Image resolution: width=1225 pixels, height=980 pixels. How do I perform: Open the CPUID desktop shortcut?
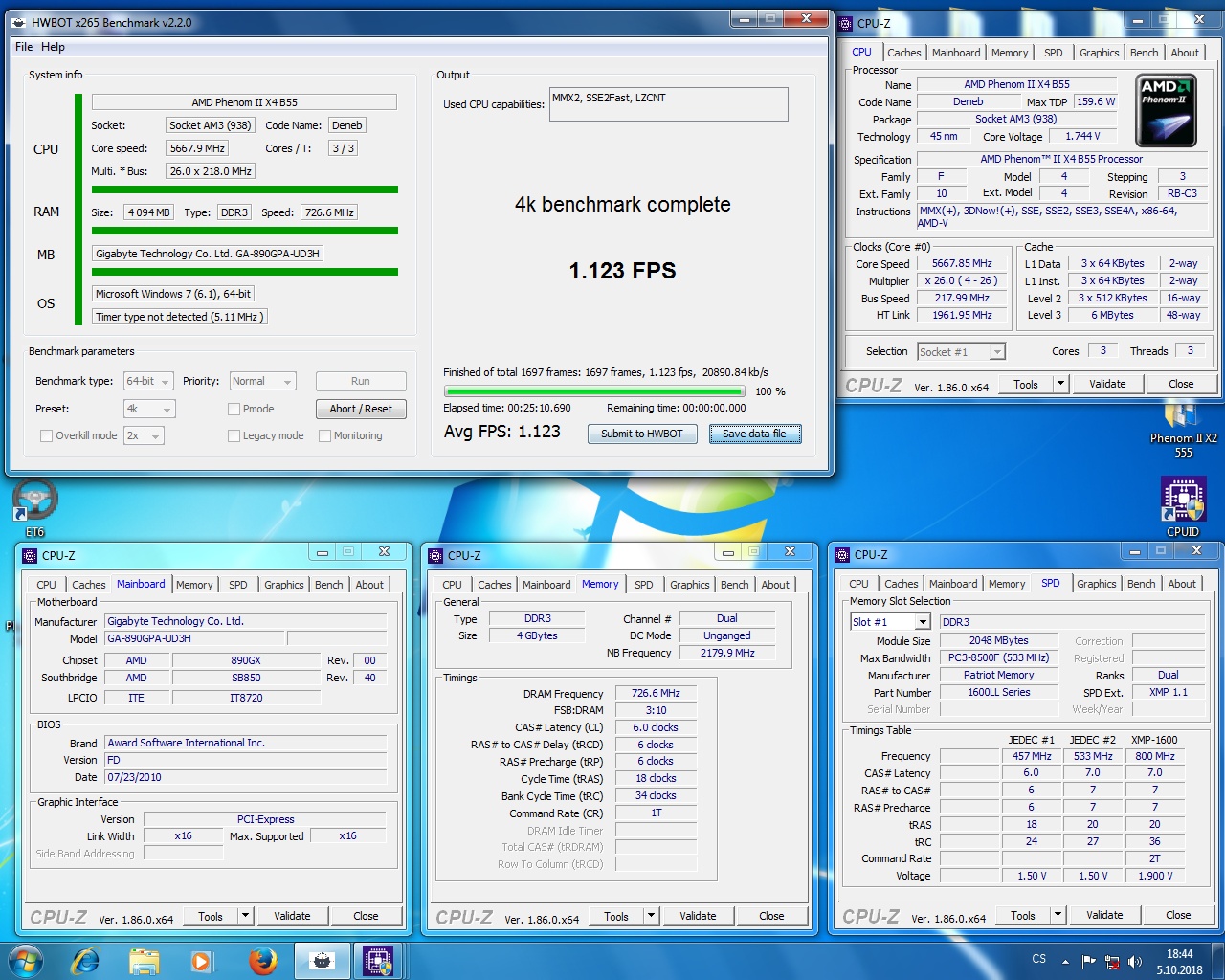(1183, 507)
